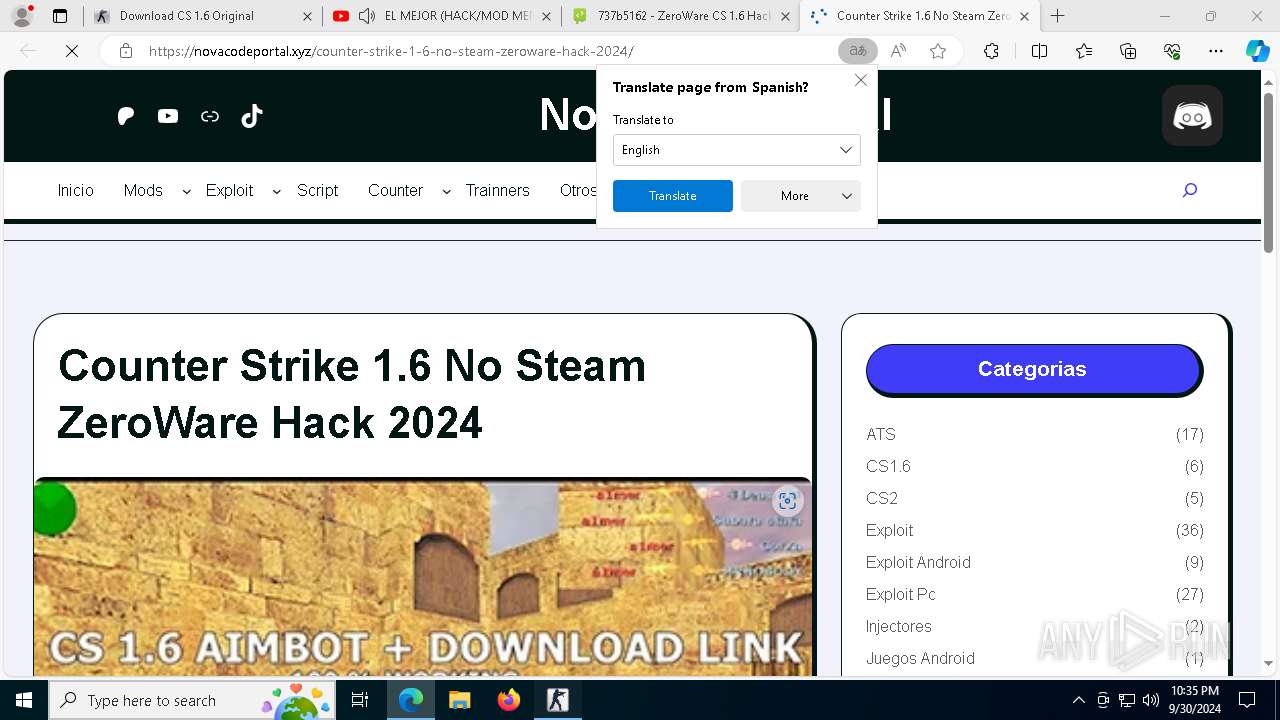Screen dimensions: 1280x720
Task: Open the Exploit Pc category link
Action: point(901,594)
